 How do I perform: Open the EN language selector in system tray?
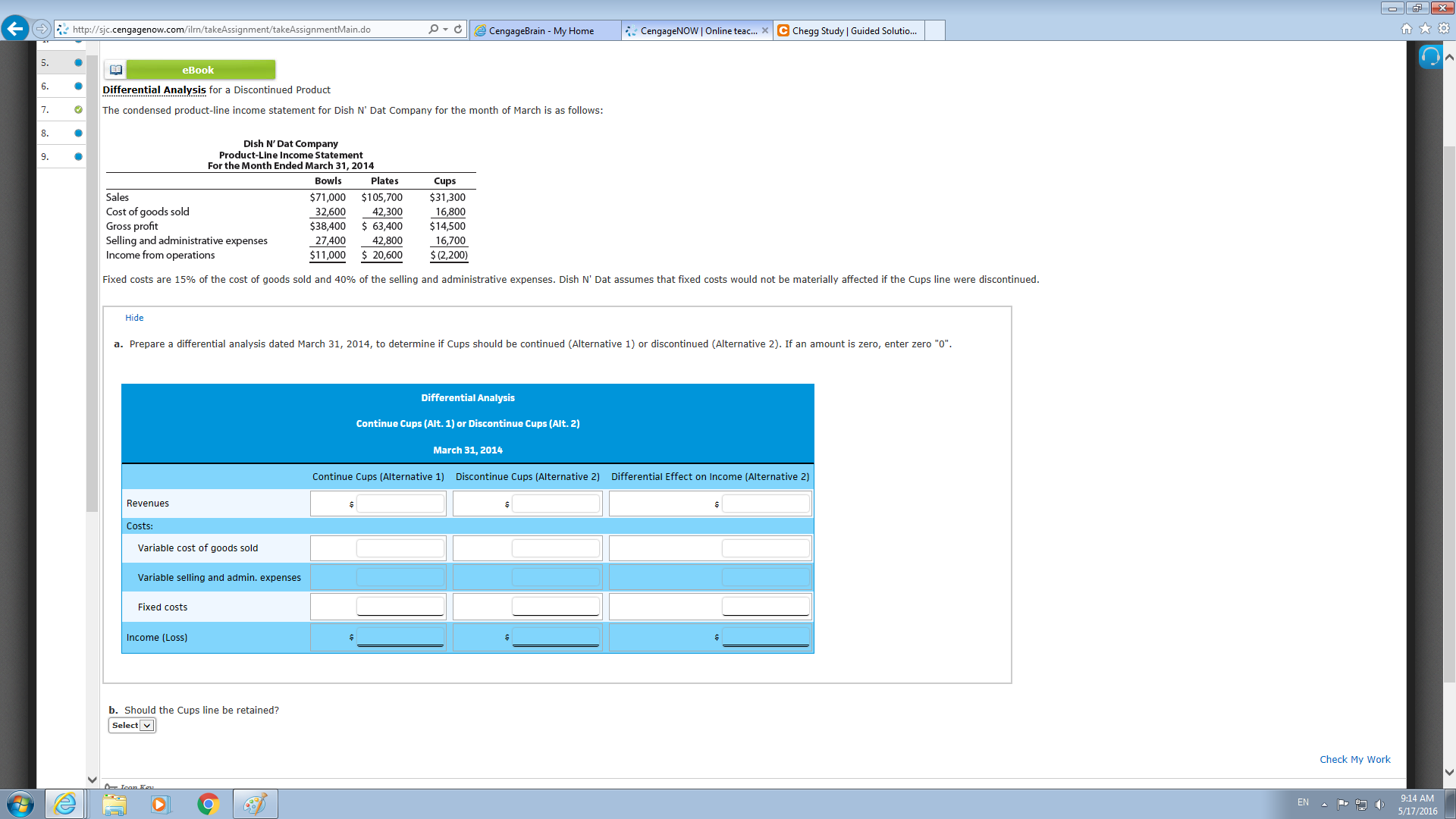[1303, 802]
